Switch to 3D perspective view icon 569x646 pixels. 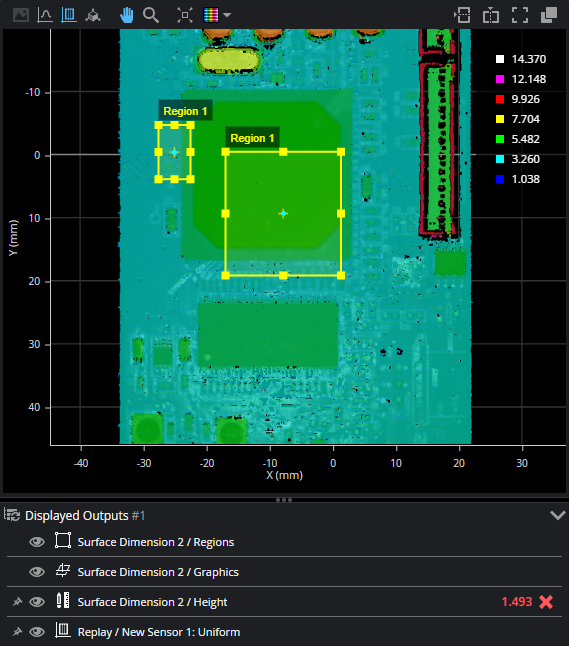[x=93, y=15]
